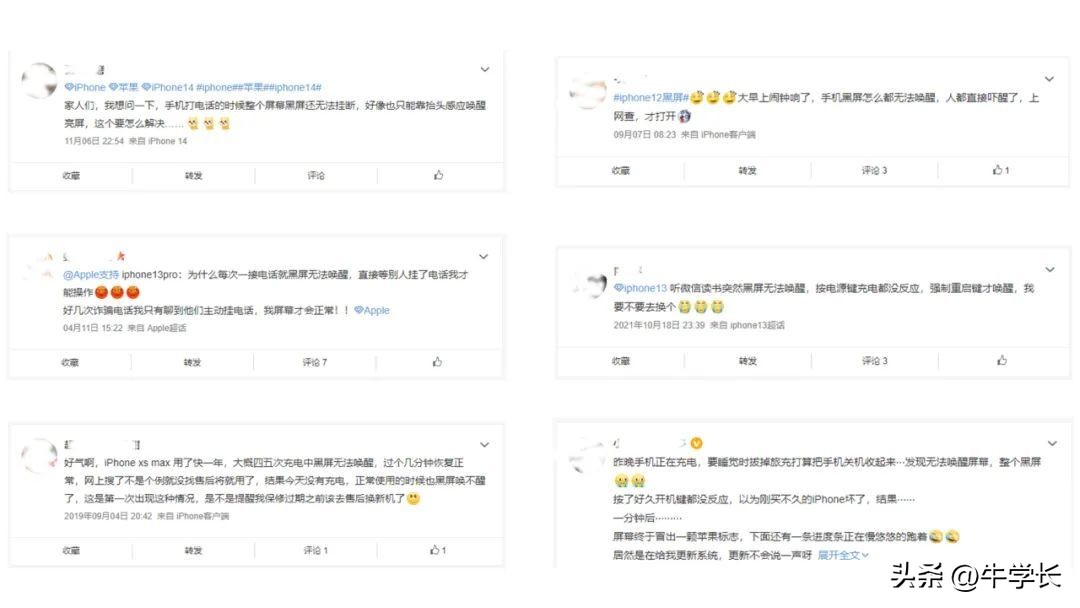Image resolution: width=1080 pixels, height=608 pixels.
Task: Click 评论 on the iPhone14 post
Action: point(316,176)
